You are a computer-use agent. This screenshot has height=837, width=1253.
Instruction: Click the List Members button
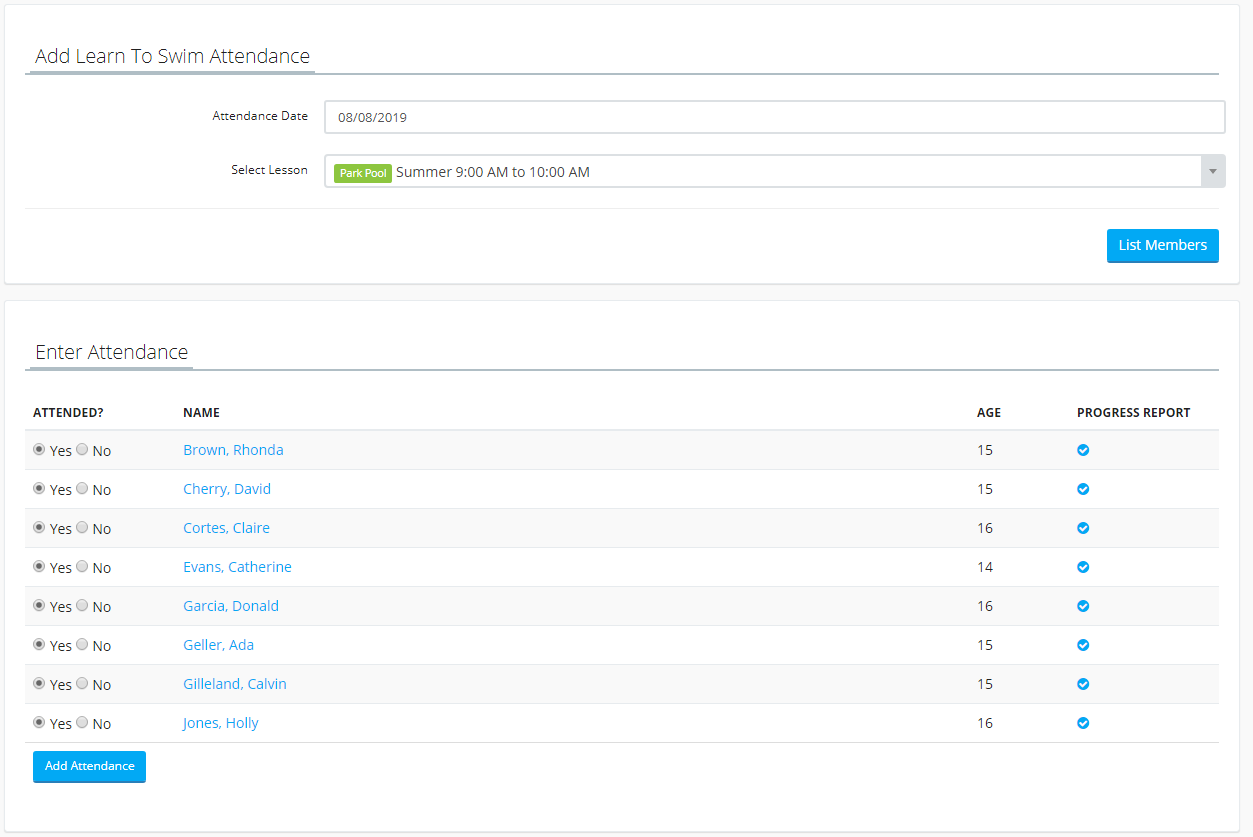coord(1163,245)
